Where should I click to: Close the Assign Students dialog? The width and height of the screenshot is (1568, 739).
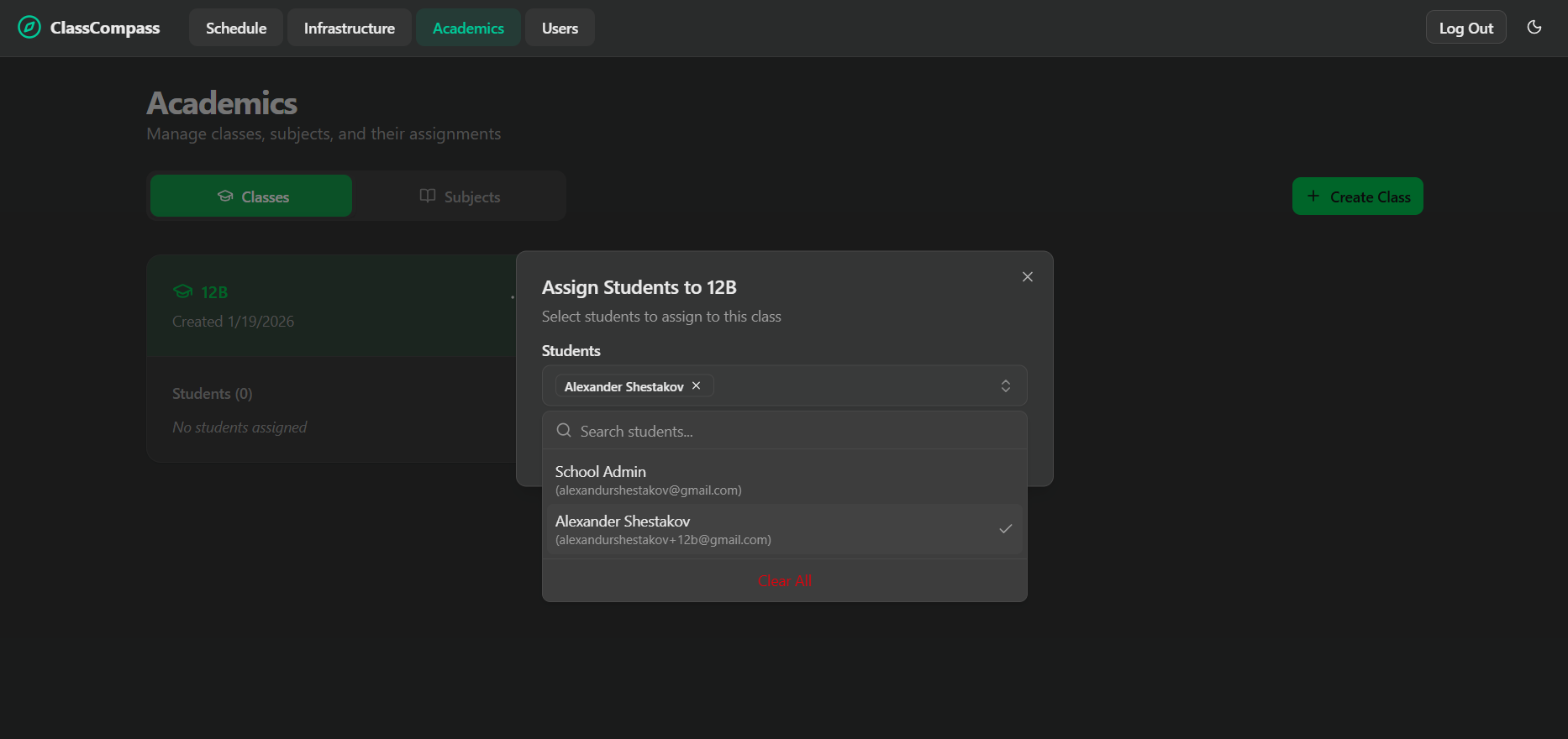[x=1027, y=277]
